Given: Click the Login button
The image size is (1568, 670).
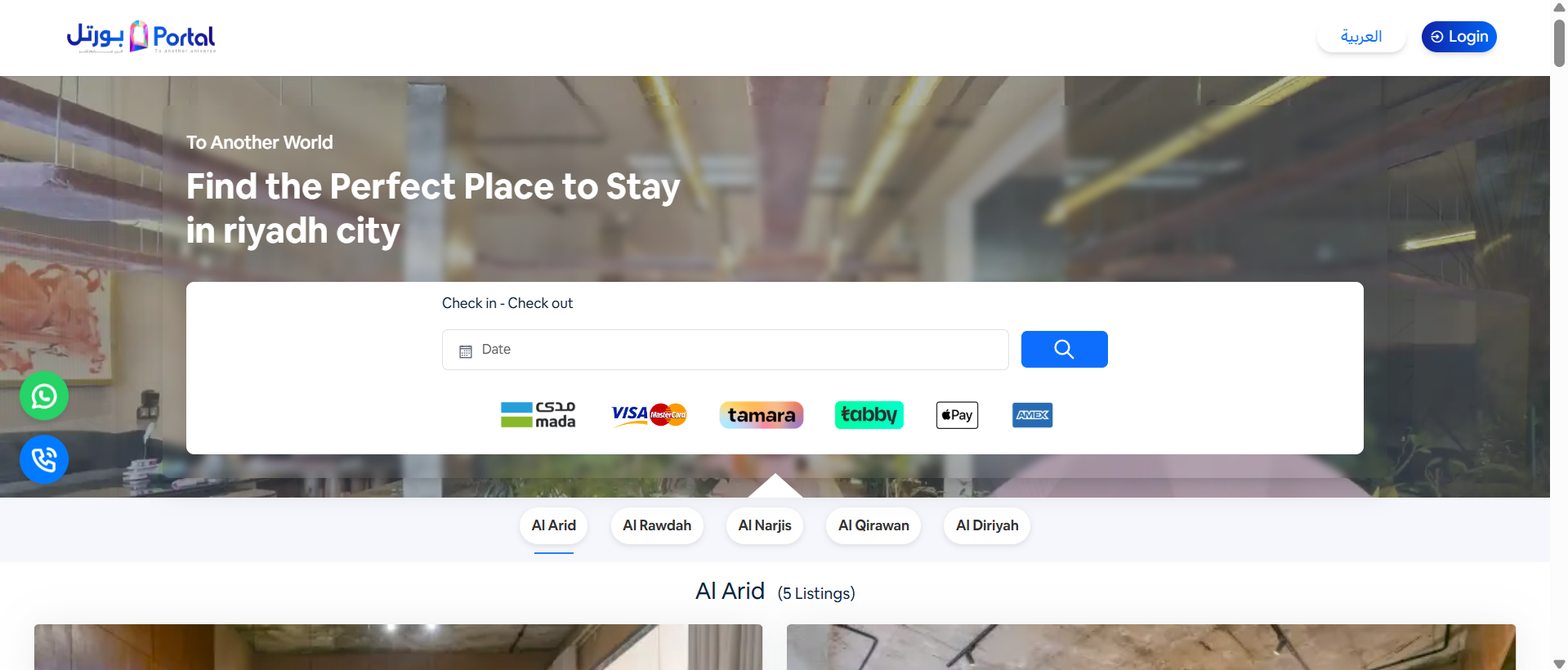Looking at the screenshot, I should click(x=1459, y=37).
